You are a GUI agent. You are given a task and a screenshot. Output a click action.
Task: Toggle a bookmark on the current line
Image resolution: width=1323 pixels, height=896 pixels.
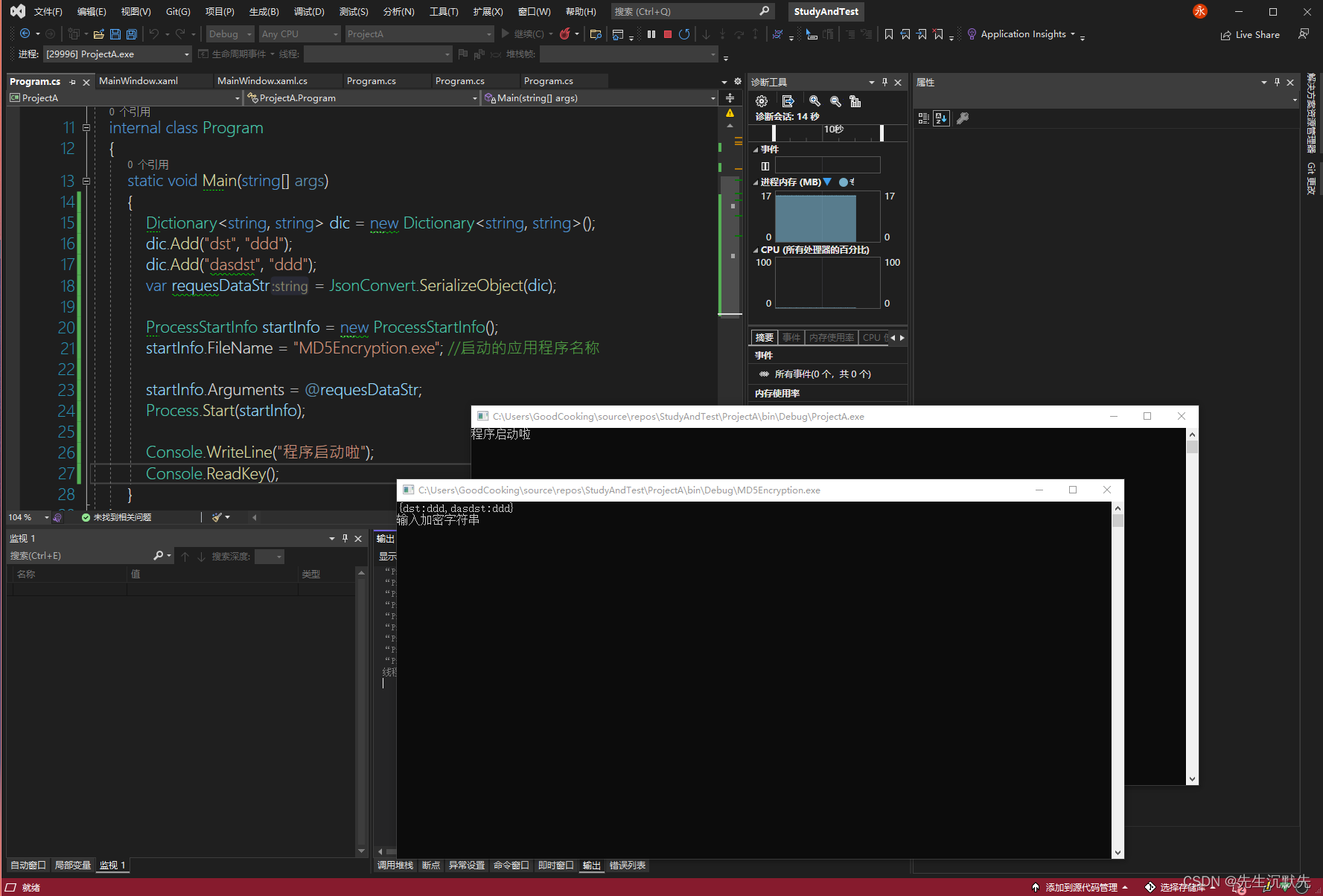pos(888,34)
